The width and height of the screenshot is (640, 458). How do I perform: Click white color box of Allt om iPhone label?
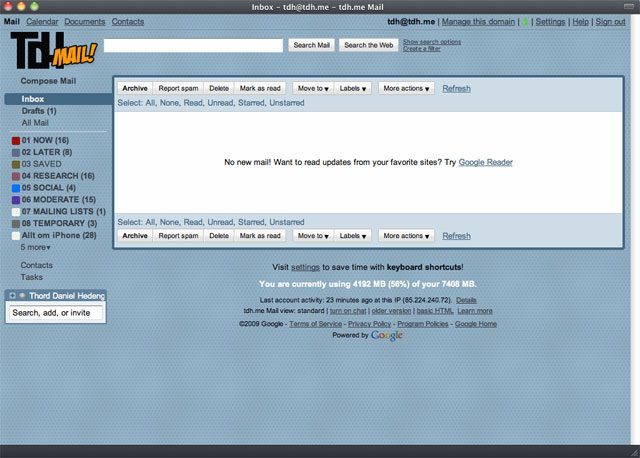point(16,236)
